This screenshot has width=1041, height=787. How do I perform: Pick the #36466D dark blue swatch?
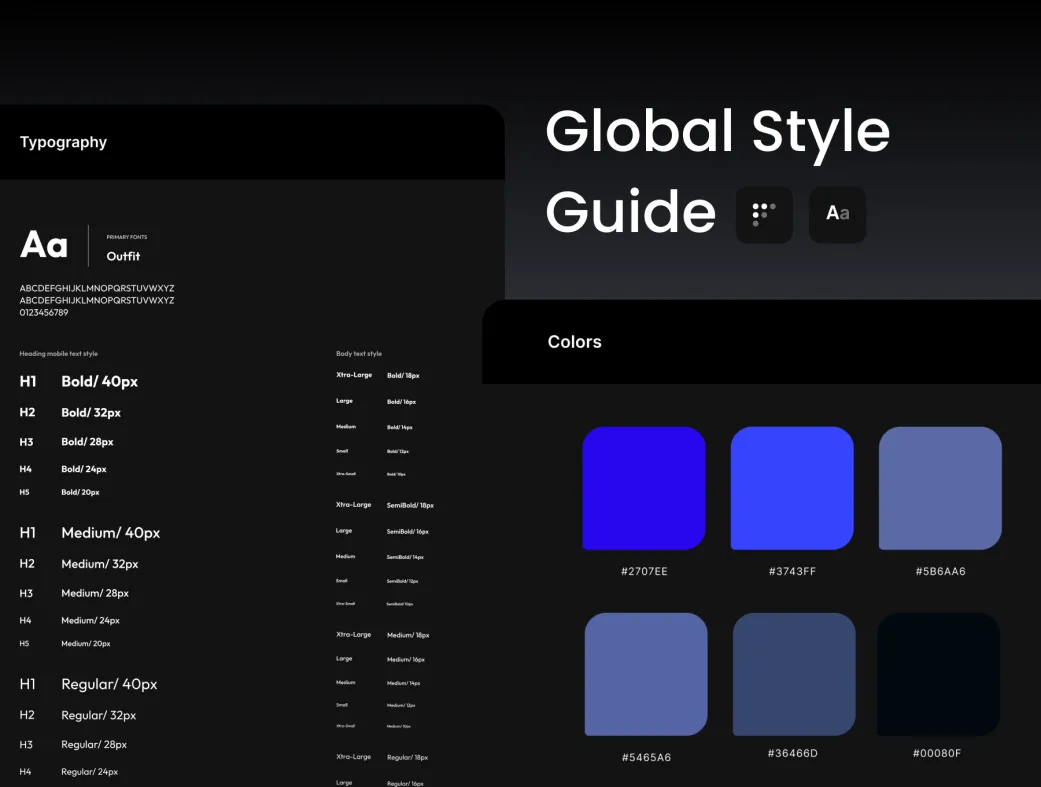(794, 674)
